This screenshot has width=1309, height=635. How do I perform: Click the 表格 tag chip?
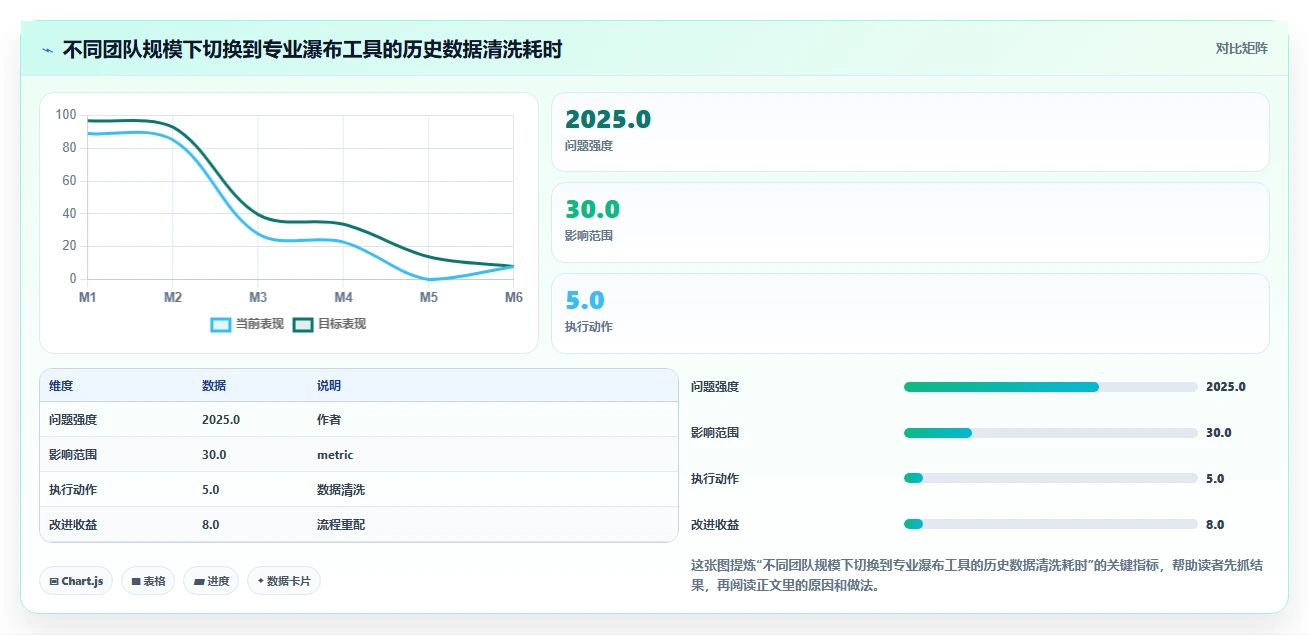coord(148,581)
